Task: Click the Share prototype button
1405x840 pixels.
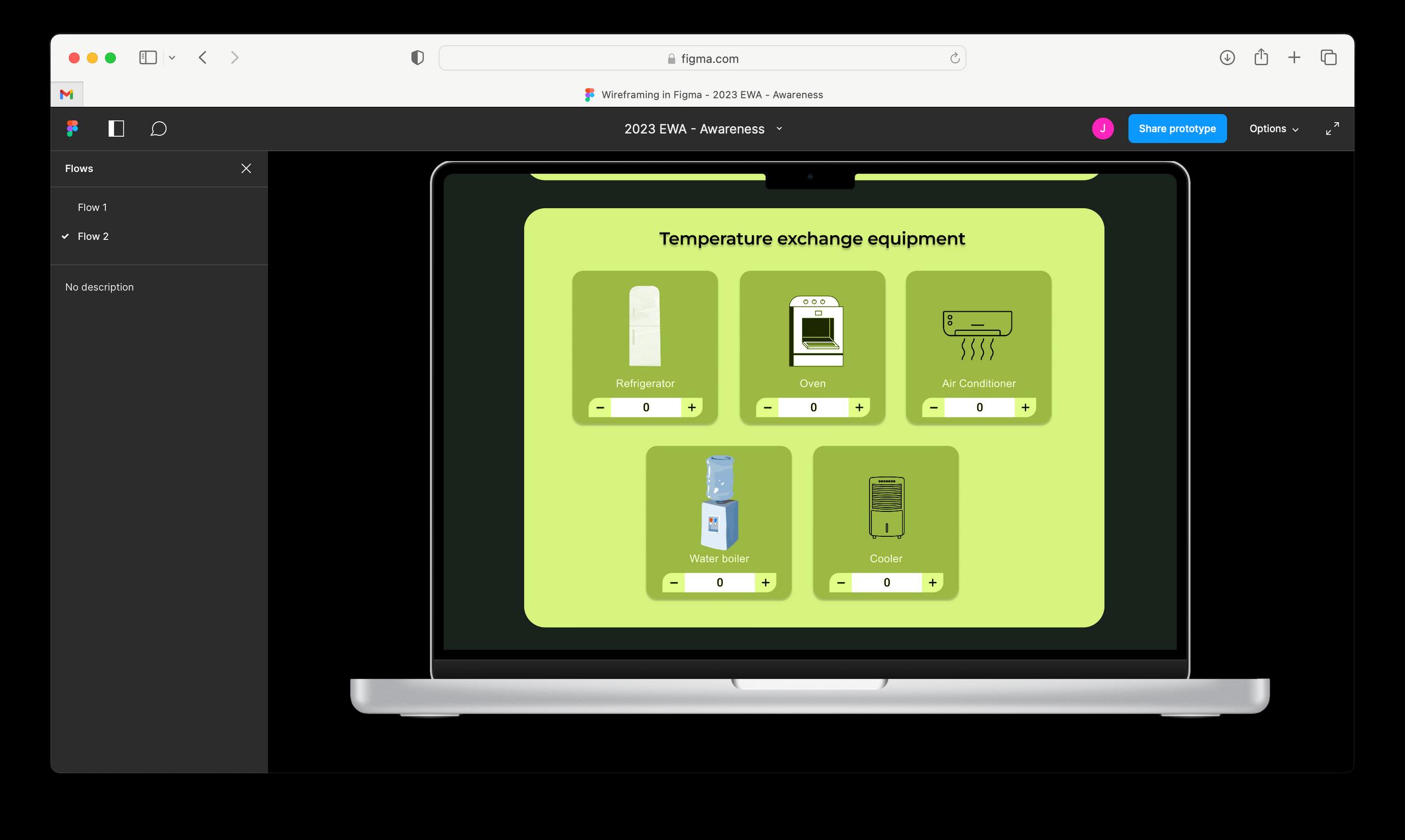Action: (1177, 128)
